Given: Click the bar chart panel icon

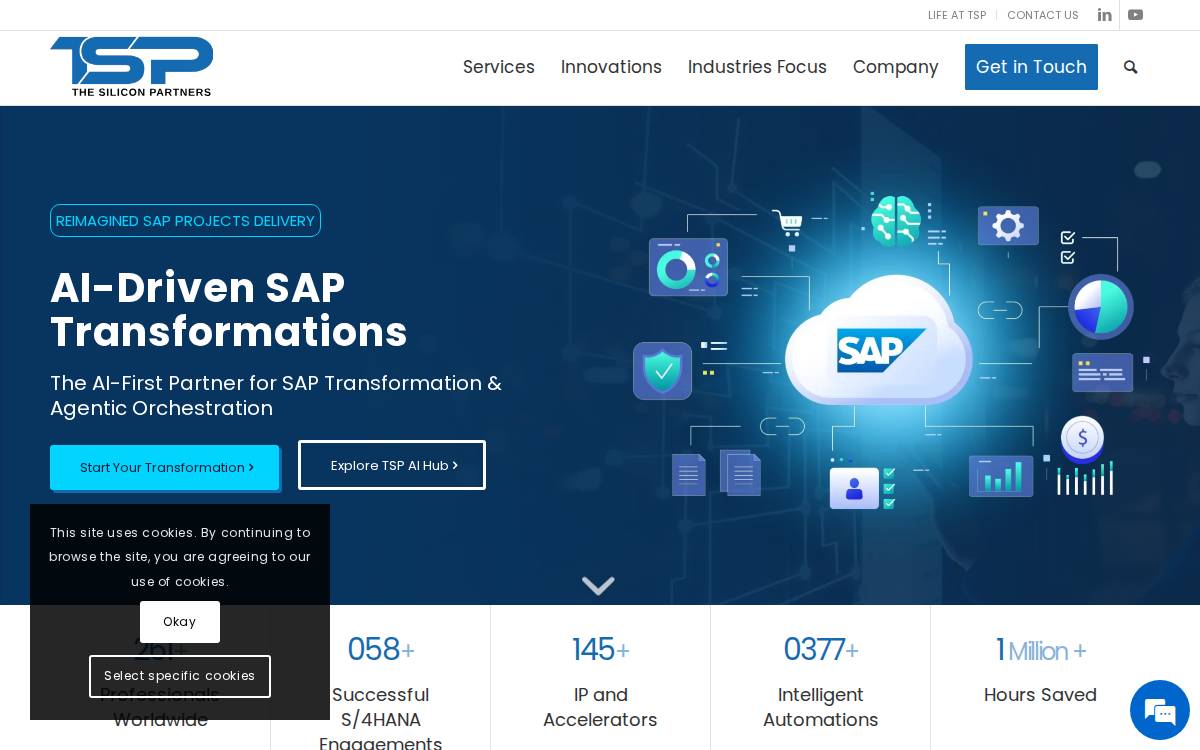Looking at the screenshot, I should click(1000, 476).
